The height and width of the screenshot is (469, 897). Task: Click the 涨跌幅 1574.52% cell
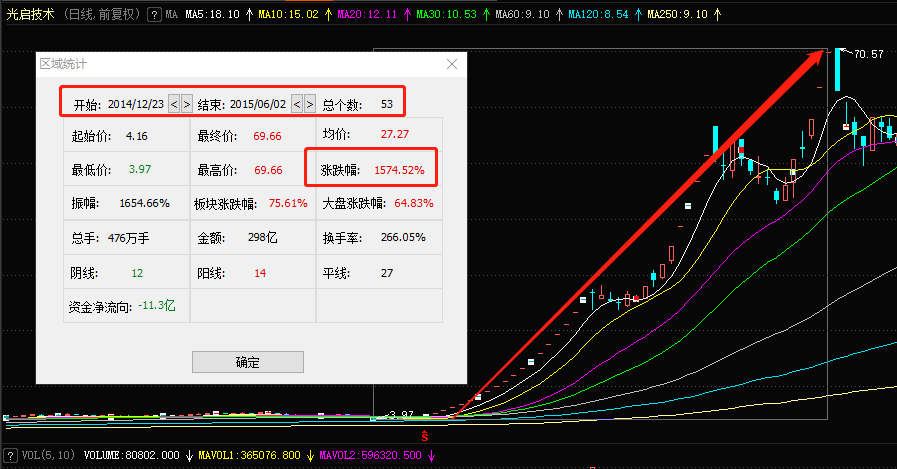(x=372, y=170)
